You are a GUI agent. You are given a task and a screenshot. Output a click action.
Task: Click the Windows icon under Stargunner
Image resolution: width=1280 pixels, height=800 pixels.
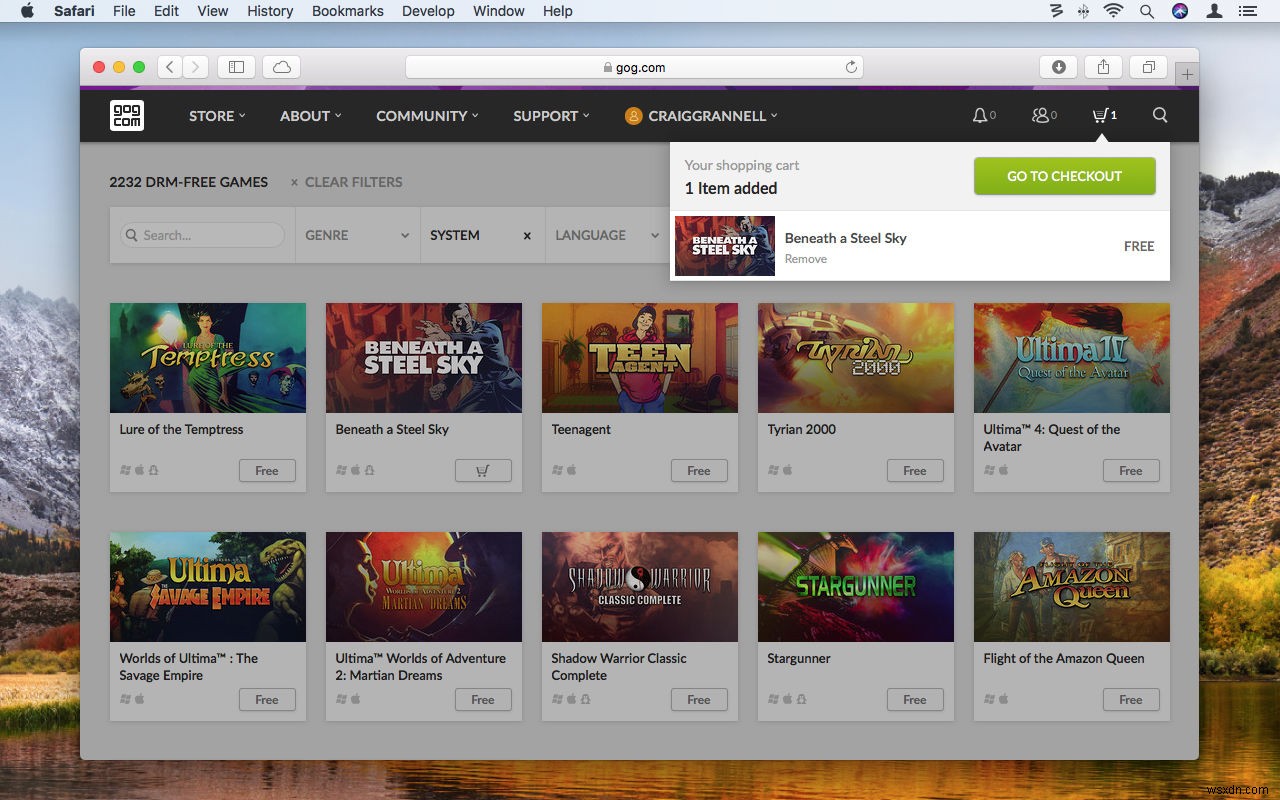point(771,700)
